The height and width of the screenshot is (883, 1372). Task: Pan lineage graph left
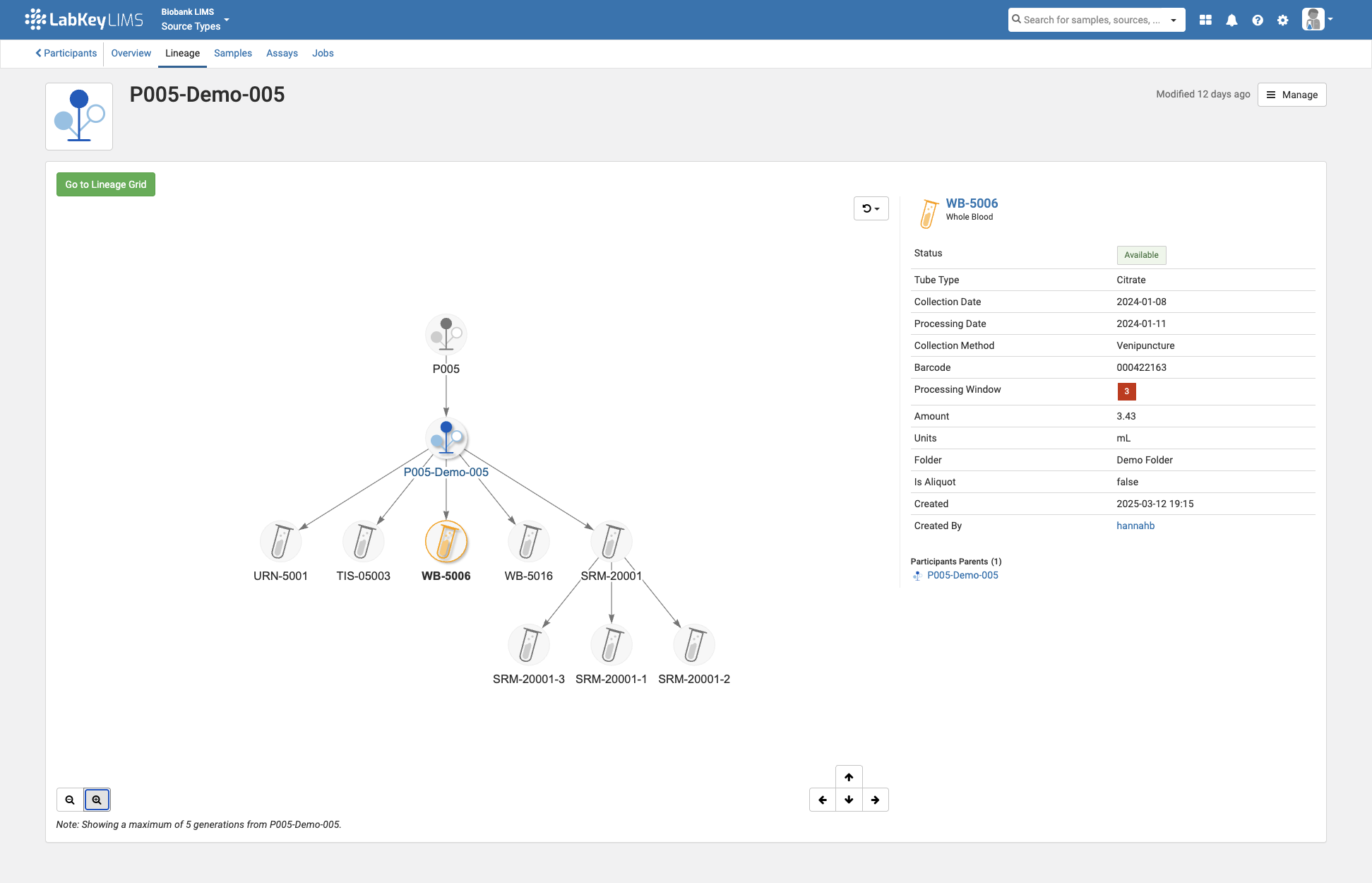pyautogui.click(x=823, y=800)
